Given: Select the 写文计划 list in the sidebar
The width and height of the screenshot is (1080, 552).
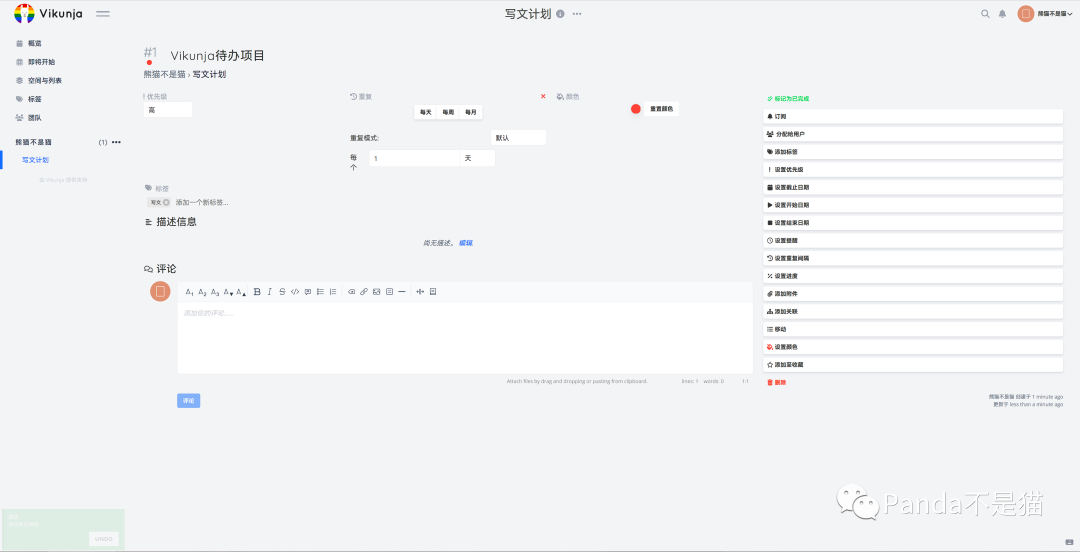Looking at the screenshot, I should coord(35,160).
